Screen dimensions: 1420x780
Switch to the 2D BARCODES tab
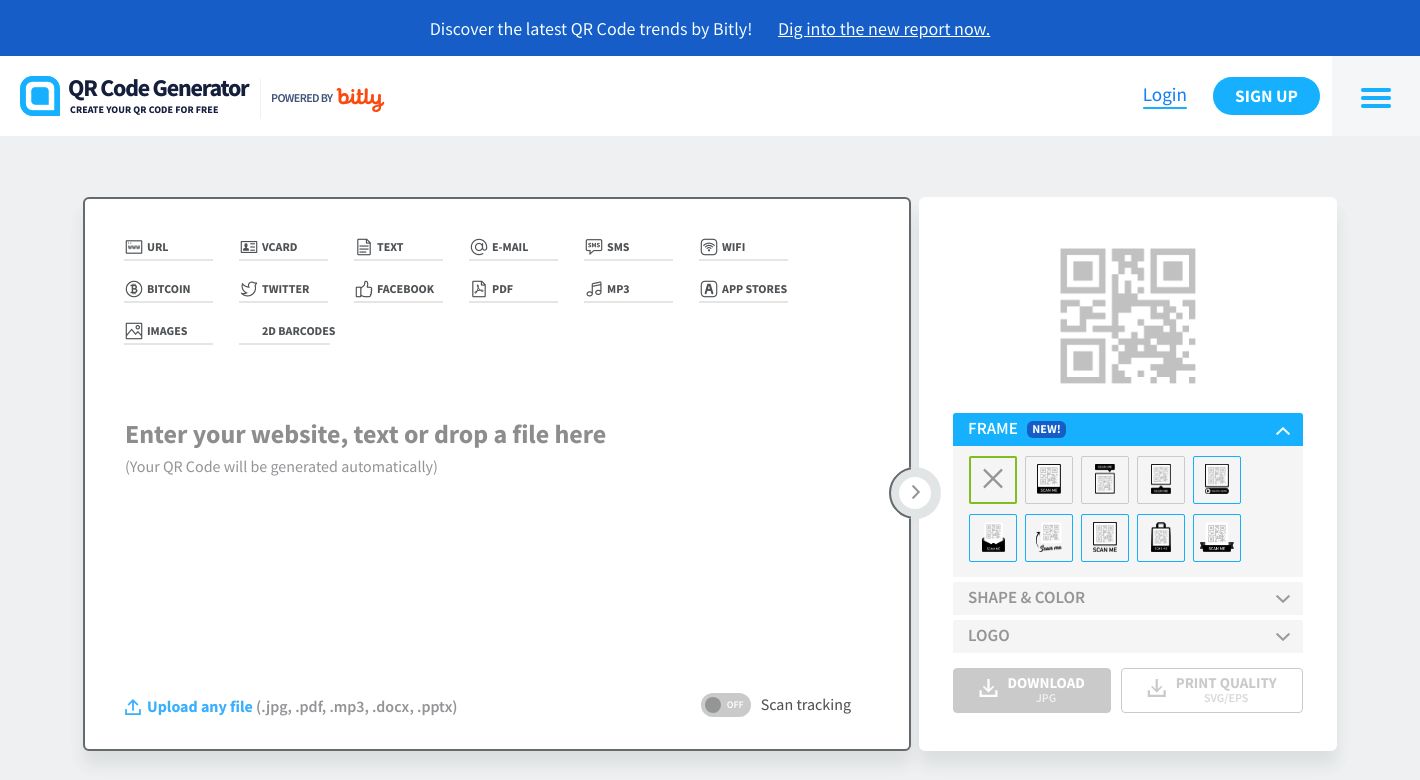(288, 331)
